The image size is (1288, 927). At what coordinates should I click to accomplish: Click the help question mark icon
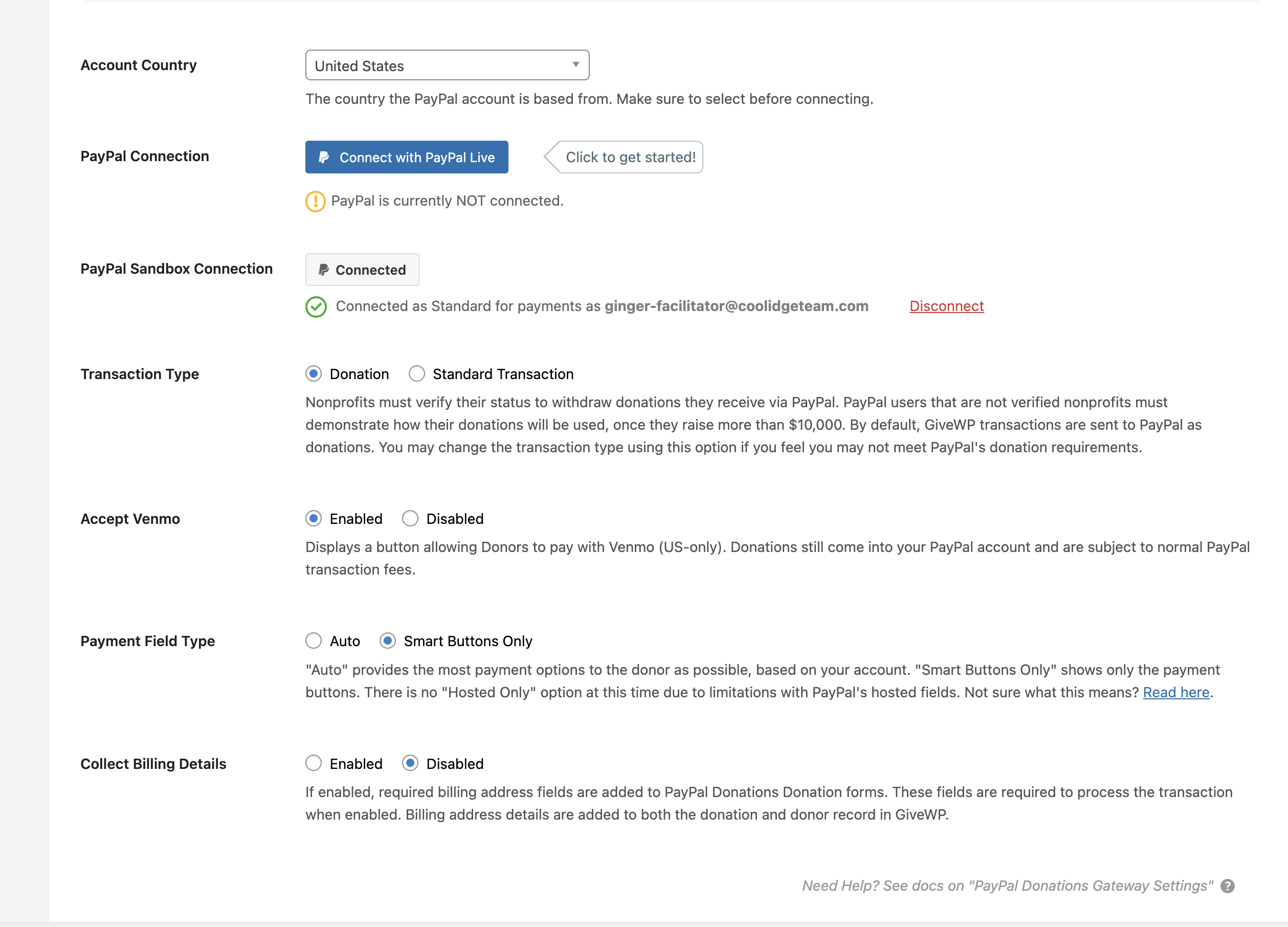tap(1227, 886)
